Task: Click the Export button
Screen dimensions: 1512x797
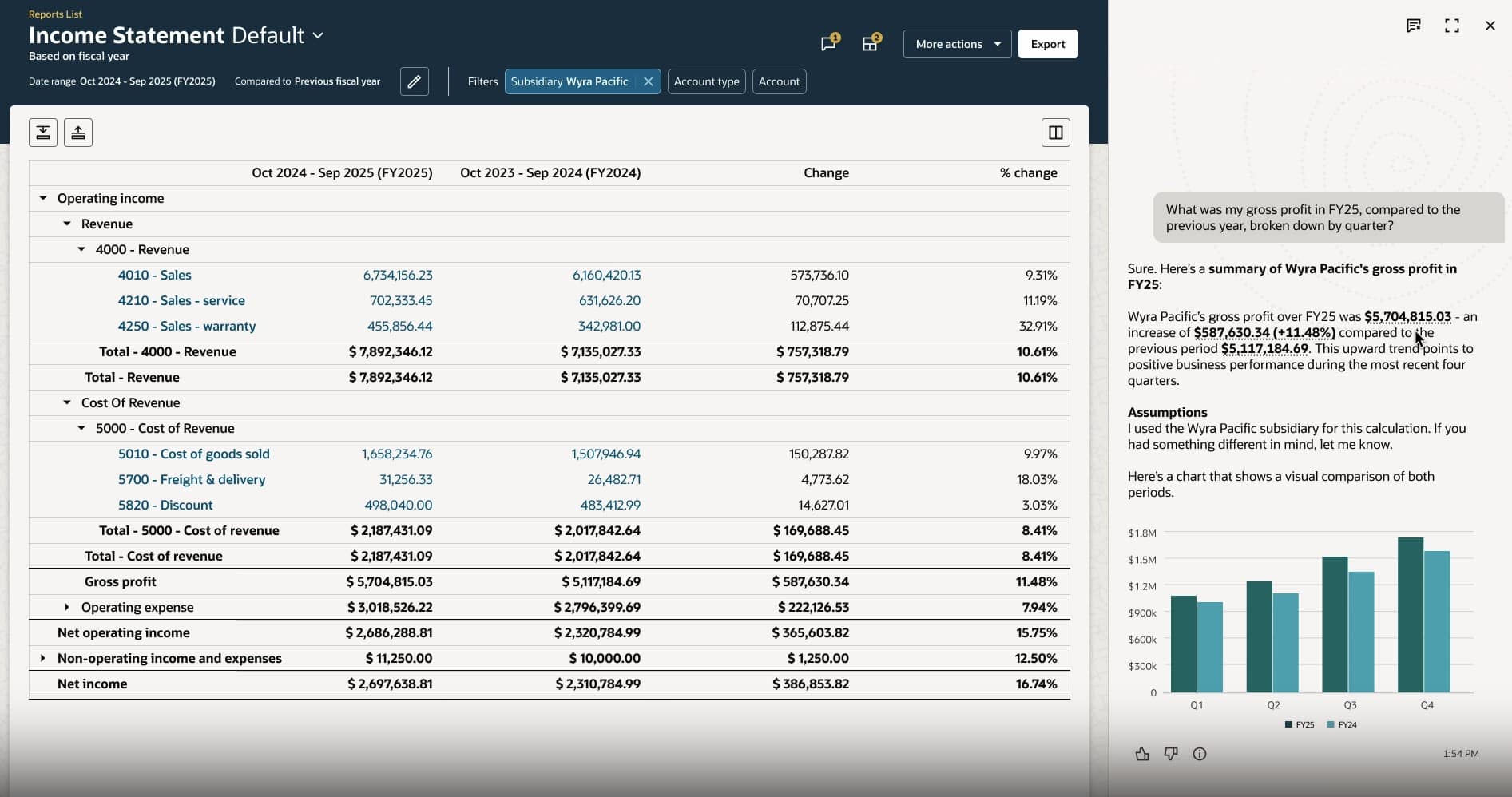Action: (x=1047, y=44)
